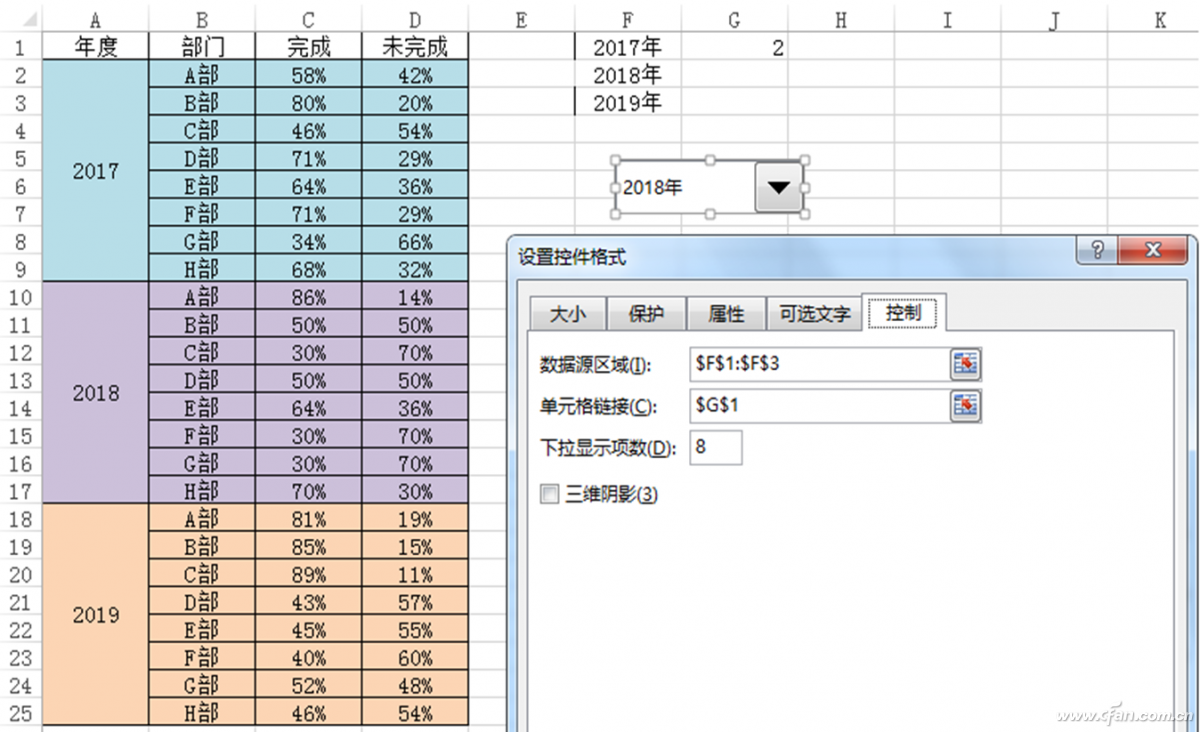
Task: Select the 控制 tab
Action: (x=905, y=312)
